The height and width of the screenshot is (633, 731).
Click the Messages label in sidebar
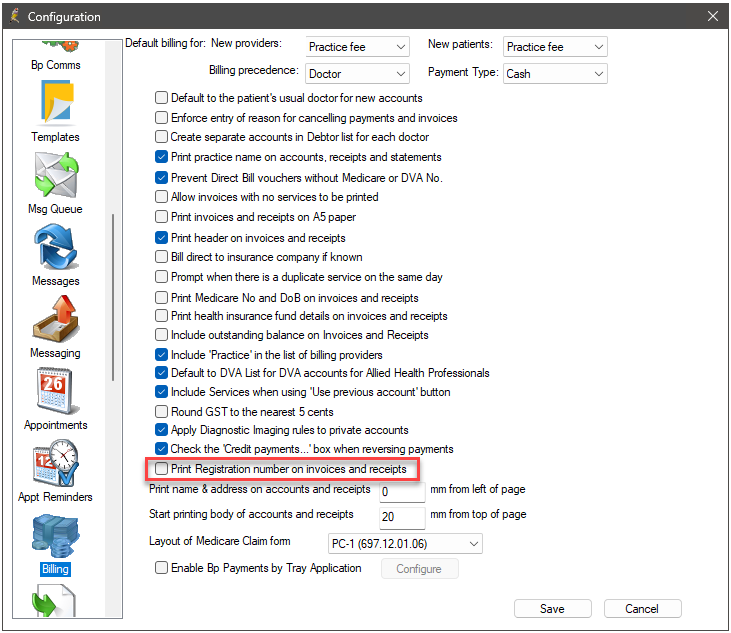click(x=55, y=281)
